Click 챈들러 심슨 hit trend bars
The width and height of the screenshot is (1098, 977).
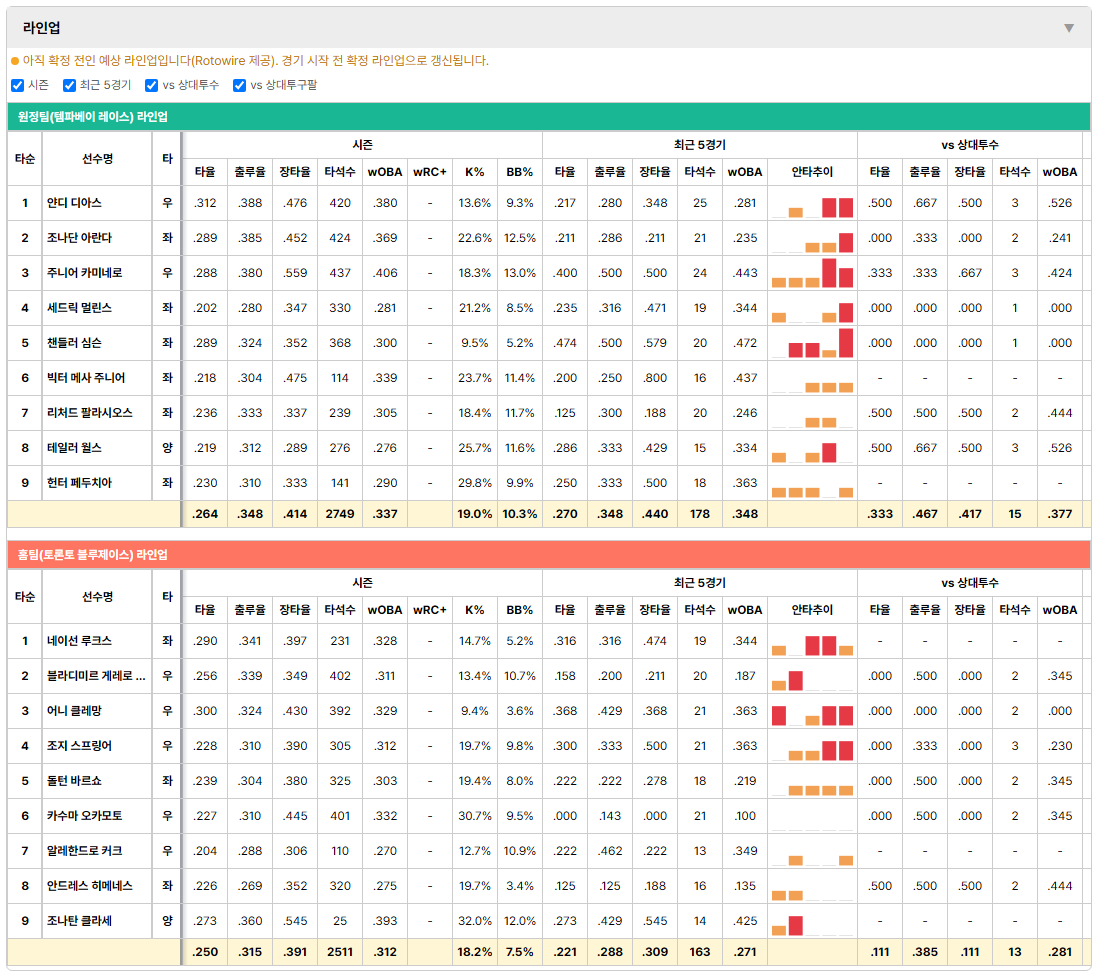click(812, 343)
